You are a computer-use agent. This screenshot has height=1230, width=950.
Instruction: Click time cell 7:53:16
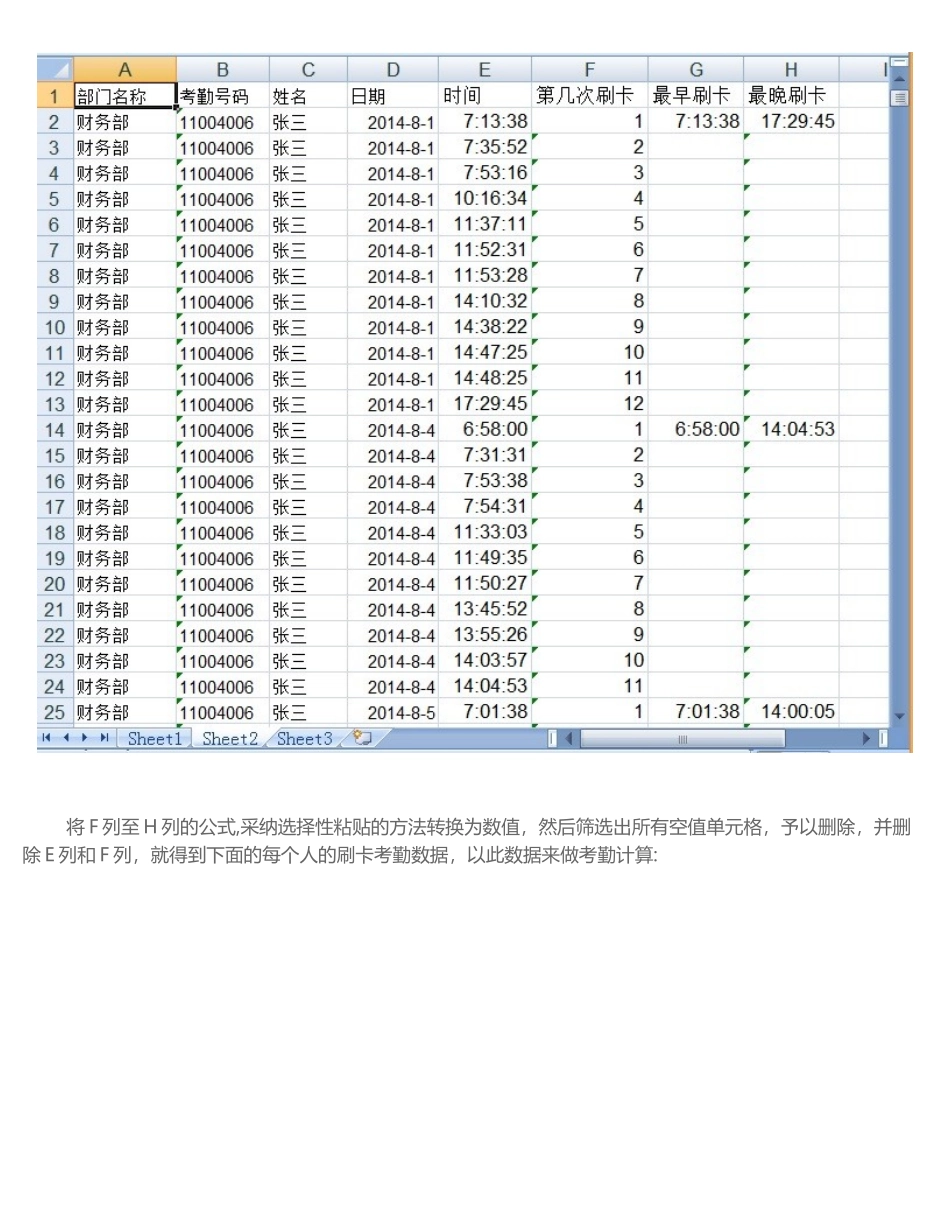pos(485,173)
